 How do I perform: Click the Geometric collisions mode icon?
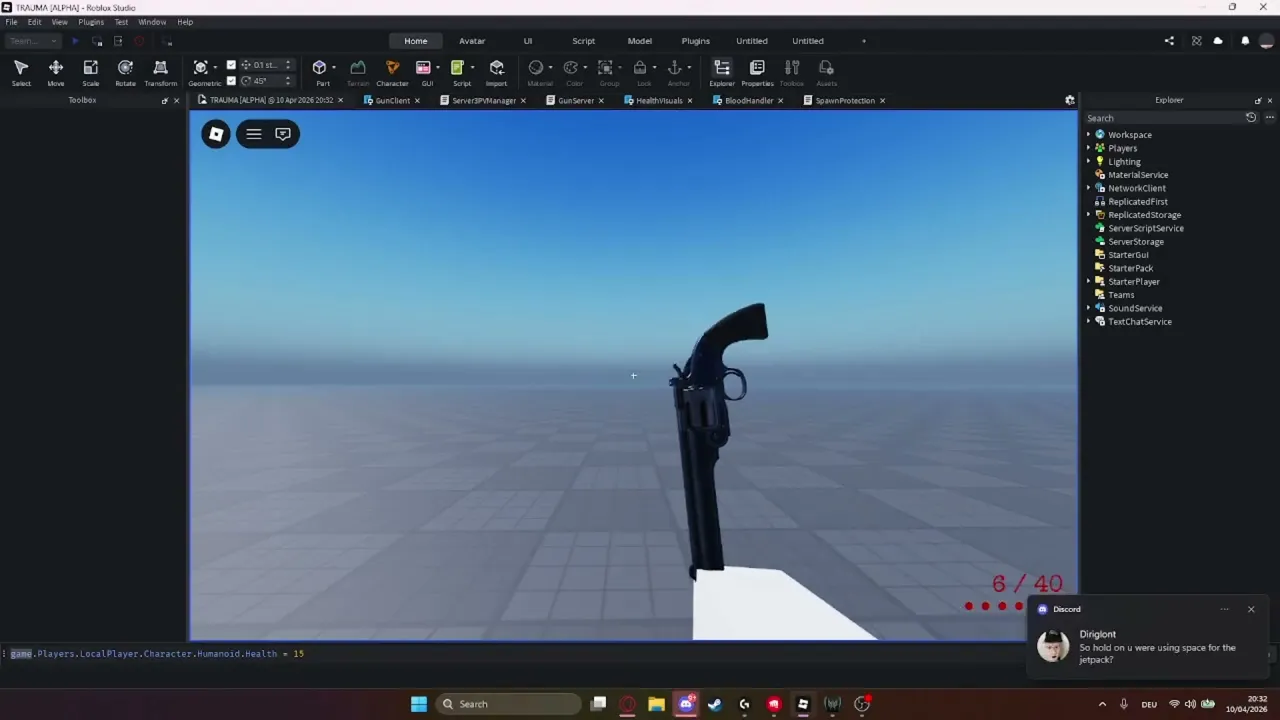(201, 68)
